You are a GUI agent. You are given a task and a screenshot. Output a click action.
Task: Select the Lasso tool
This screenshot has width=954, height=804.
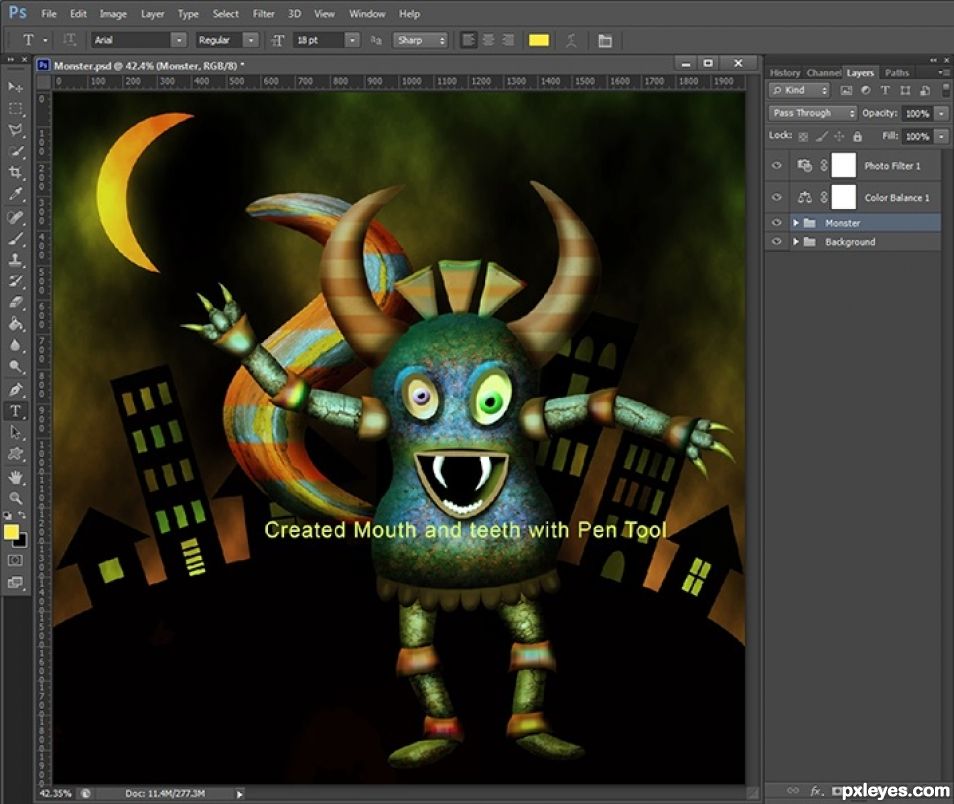click(x=15, y=130)
